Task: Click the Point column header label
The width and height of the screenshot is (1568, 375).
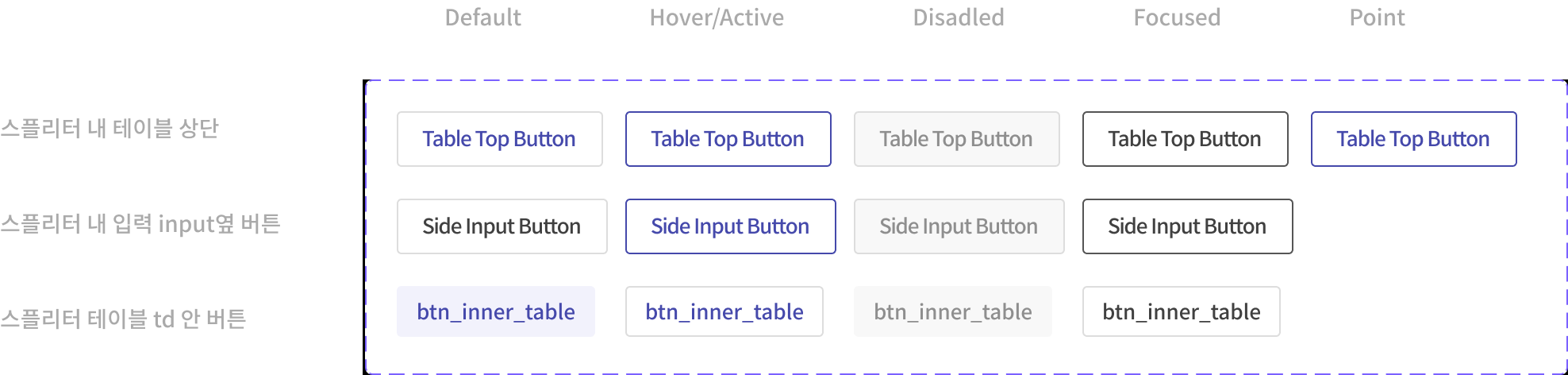Action: pos(1377,17)
